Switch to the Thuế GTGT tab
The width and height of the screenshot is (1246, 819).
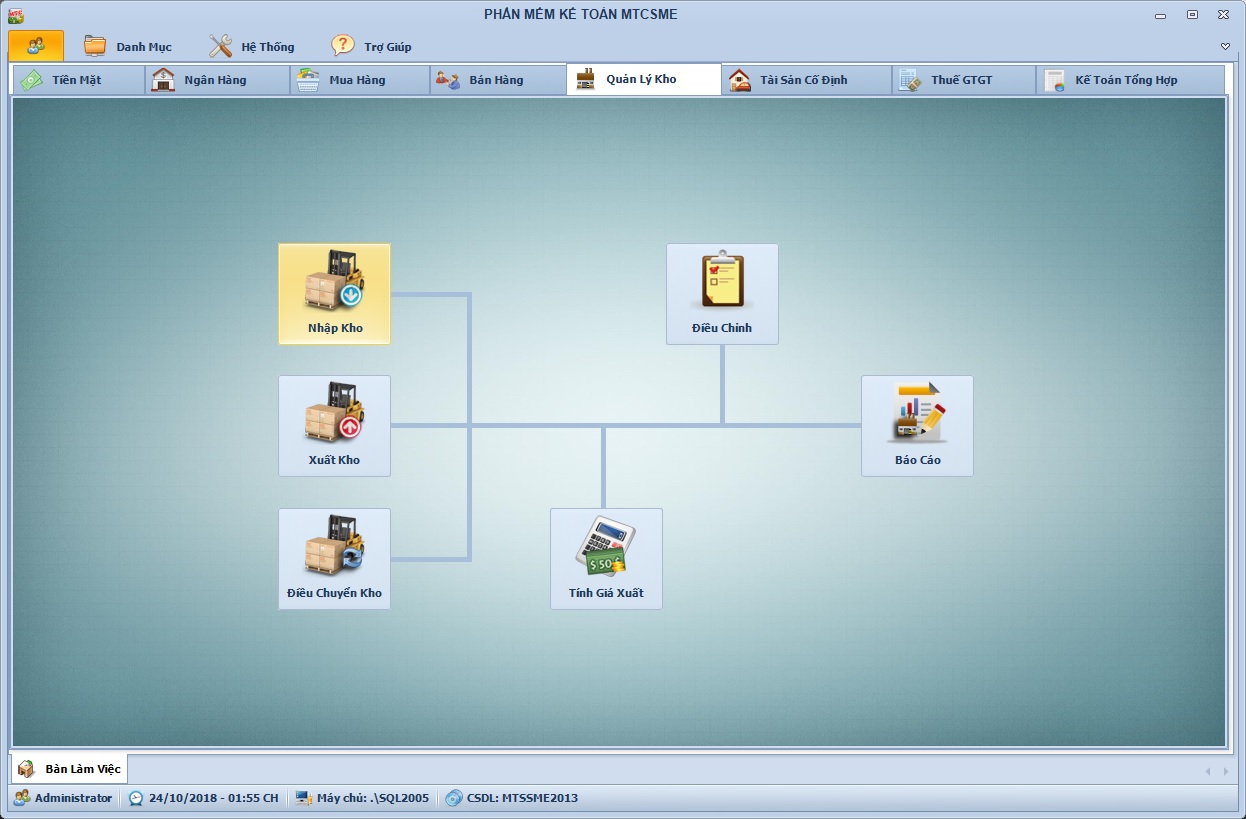[961, 80]
